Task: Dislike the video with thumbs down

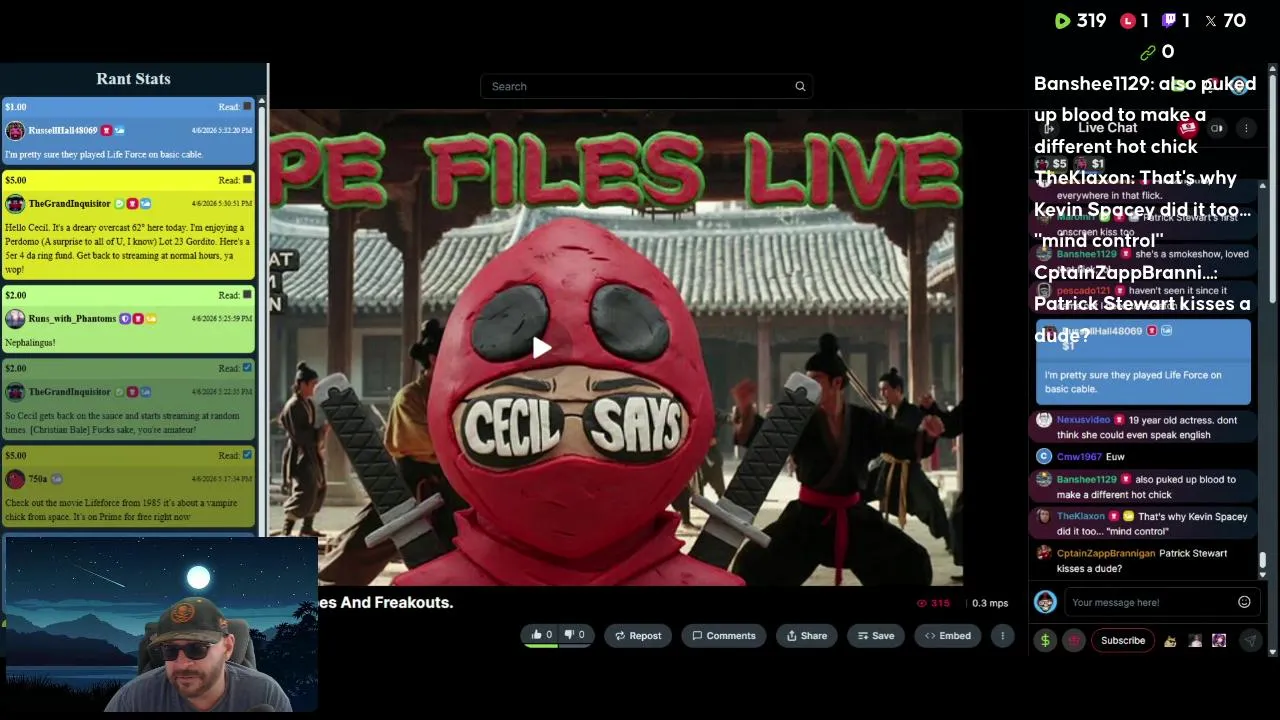Action: pyautogui.click(x=574, y=635)
